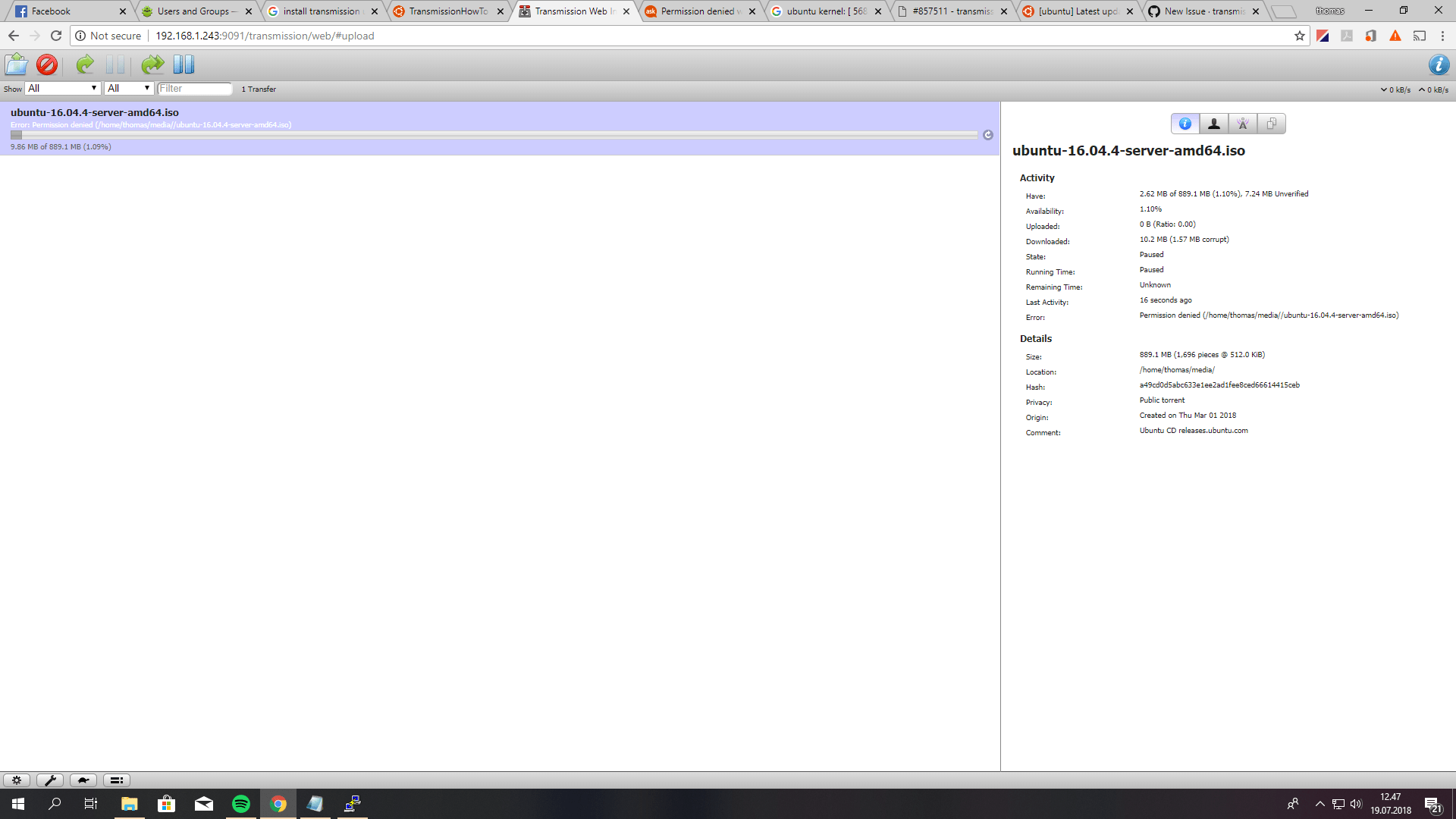
Task: Type in the Filter text field
Action: coord(194,88)
